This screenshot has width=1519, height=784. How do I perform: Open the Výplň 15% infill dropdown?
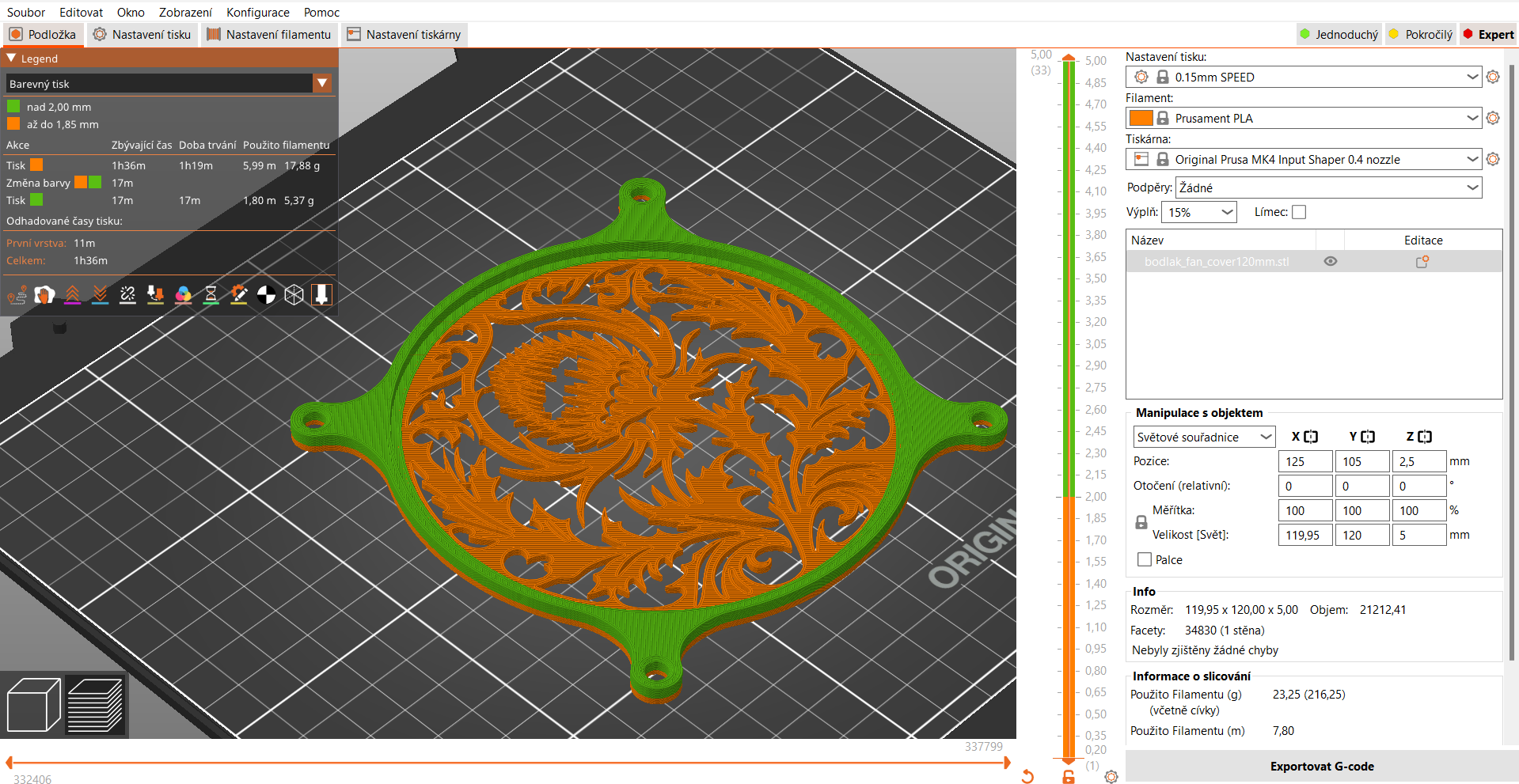1199,212
